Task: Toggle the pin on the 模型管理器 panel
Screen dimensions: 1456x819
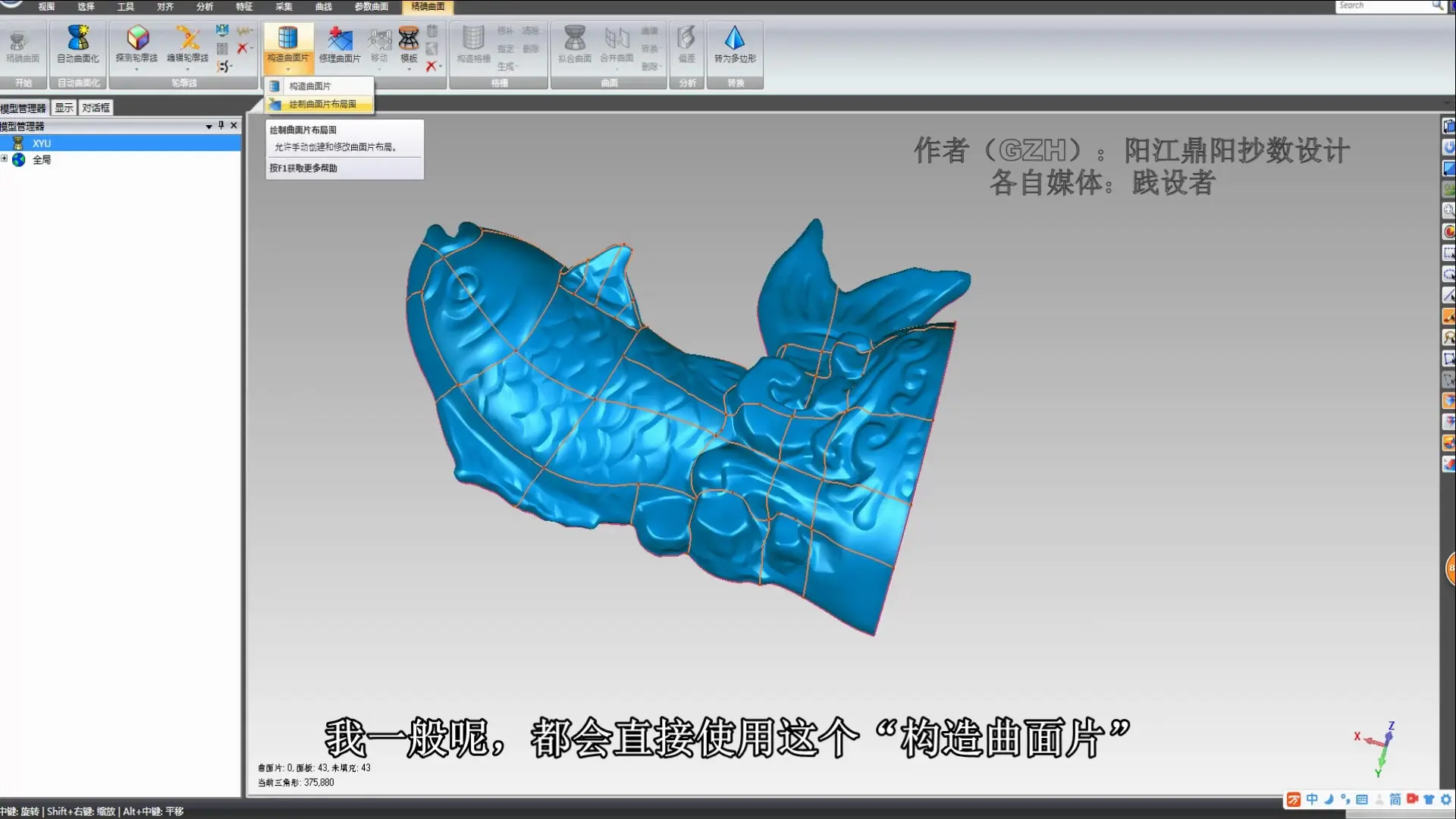Action: pos(221,126)
